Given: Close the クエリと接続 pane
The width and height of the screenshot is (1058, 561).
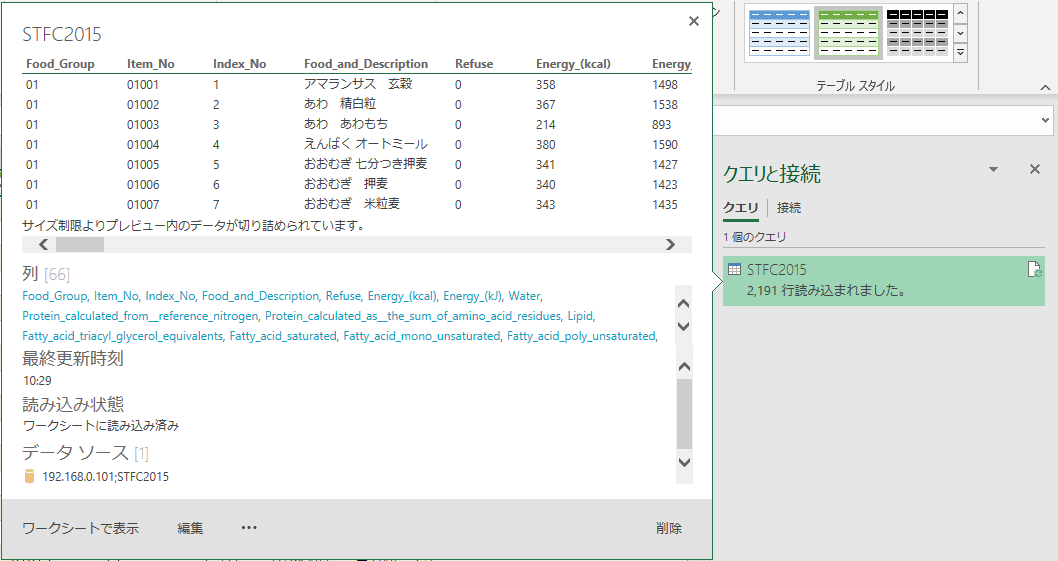Looking at the screenshot, I should 1035,170.
